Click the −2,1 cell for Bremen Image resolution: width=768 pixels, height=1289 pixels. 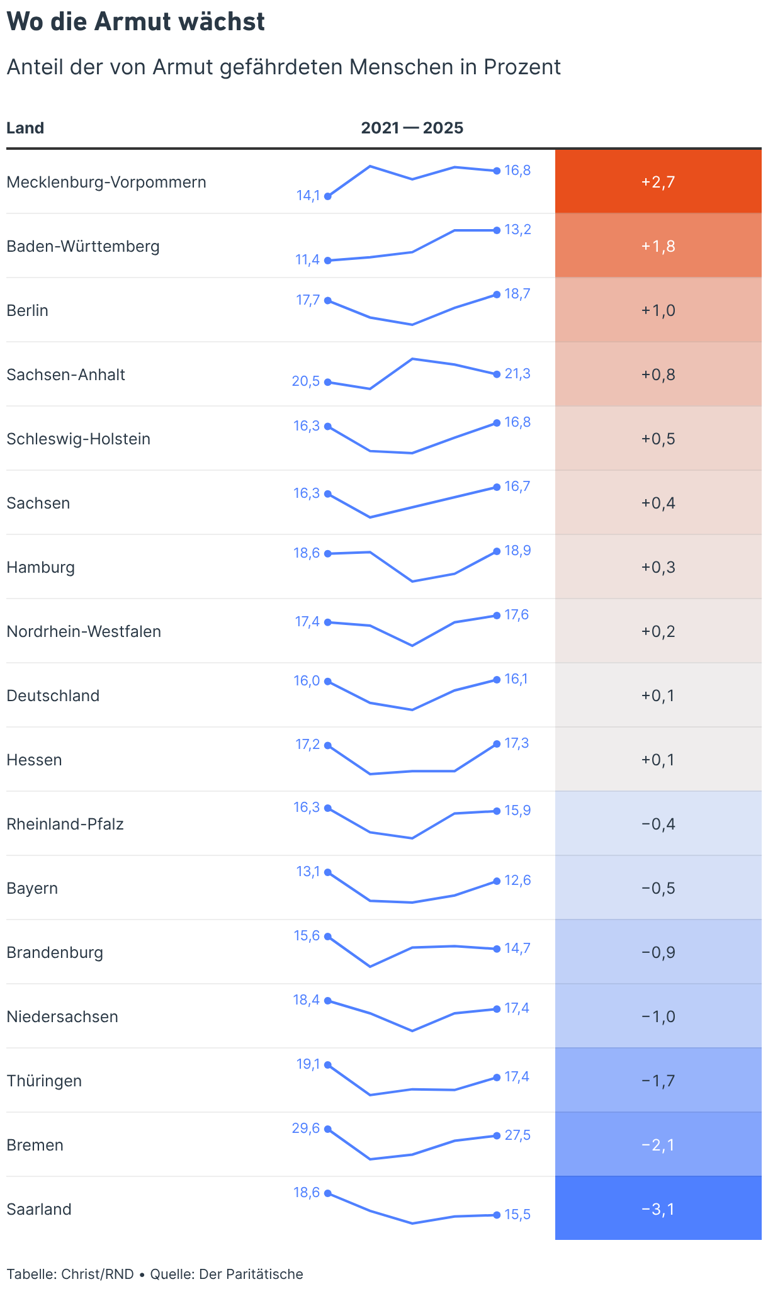coord(658,1145)
